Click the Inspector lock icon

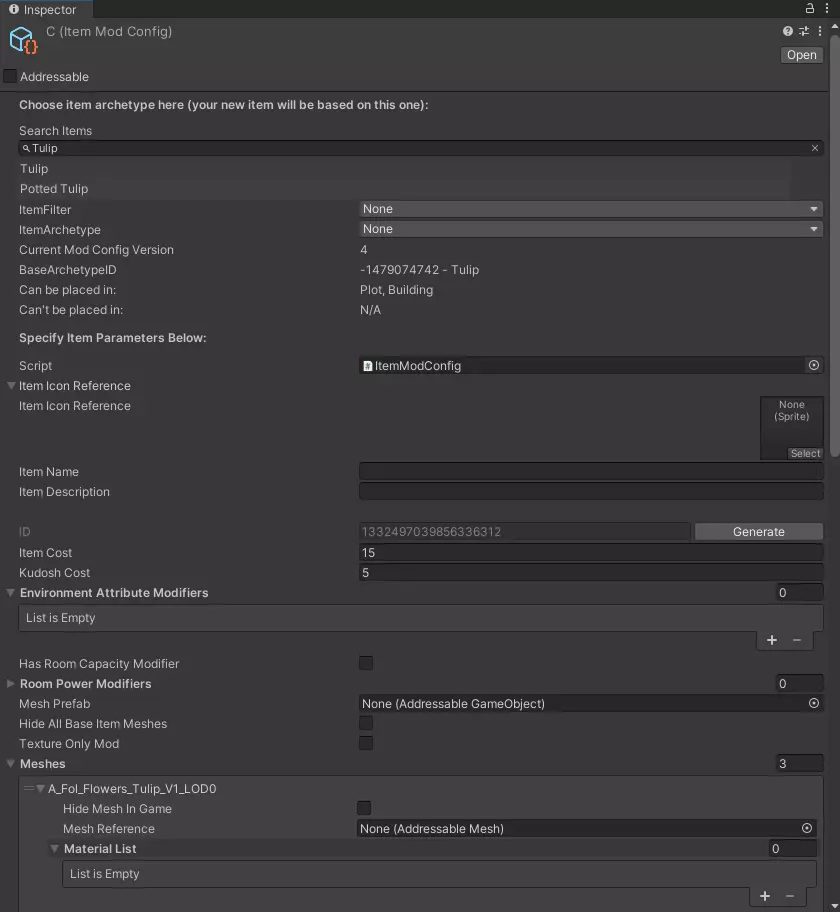(x=809, y=9)
